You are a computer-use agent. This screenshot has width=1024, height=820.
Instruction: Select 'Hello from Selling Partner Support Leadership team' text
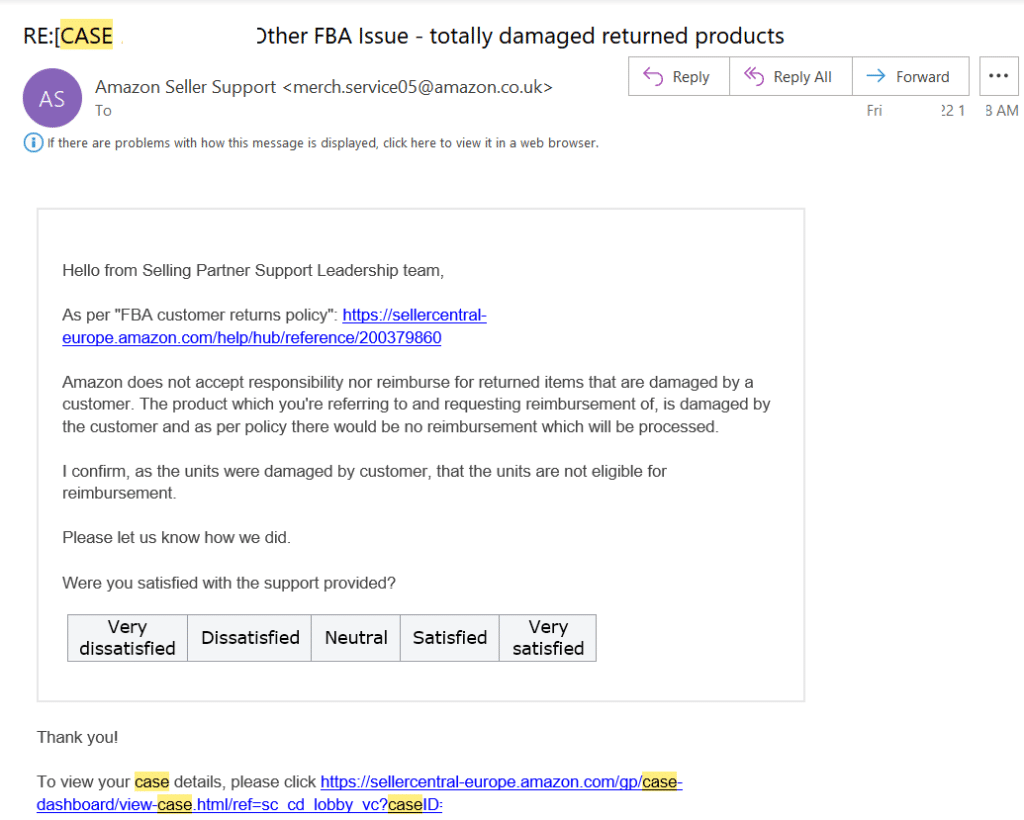(x=253, y=270)
